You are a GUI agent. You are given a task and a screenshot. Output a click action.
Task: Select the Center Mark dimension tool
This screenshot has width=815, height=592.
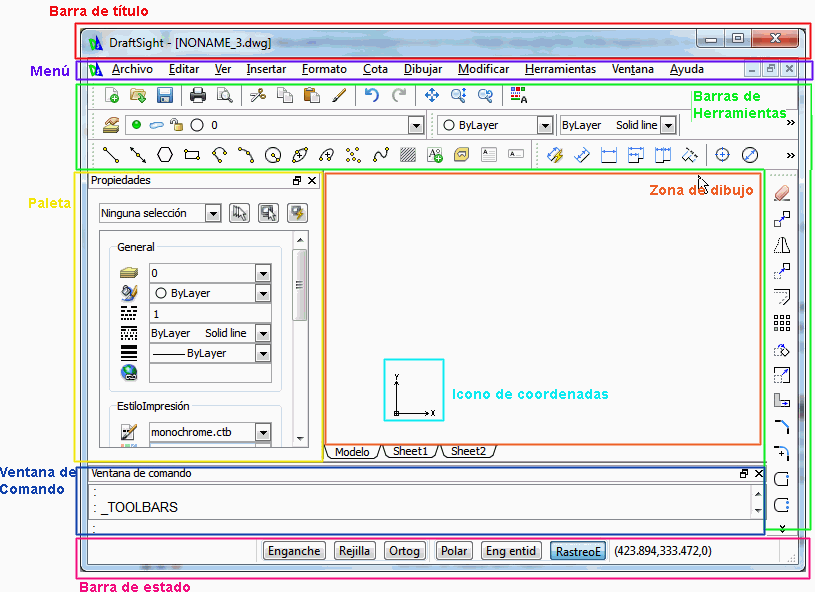722,154
